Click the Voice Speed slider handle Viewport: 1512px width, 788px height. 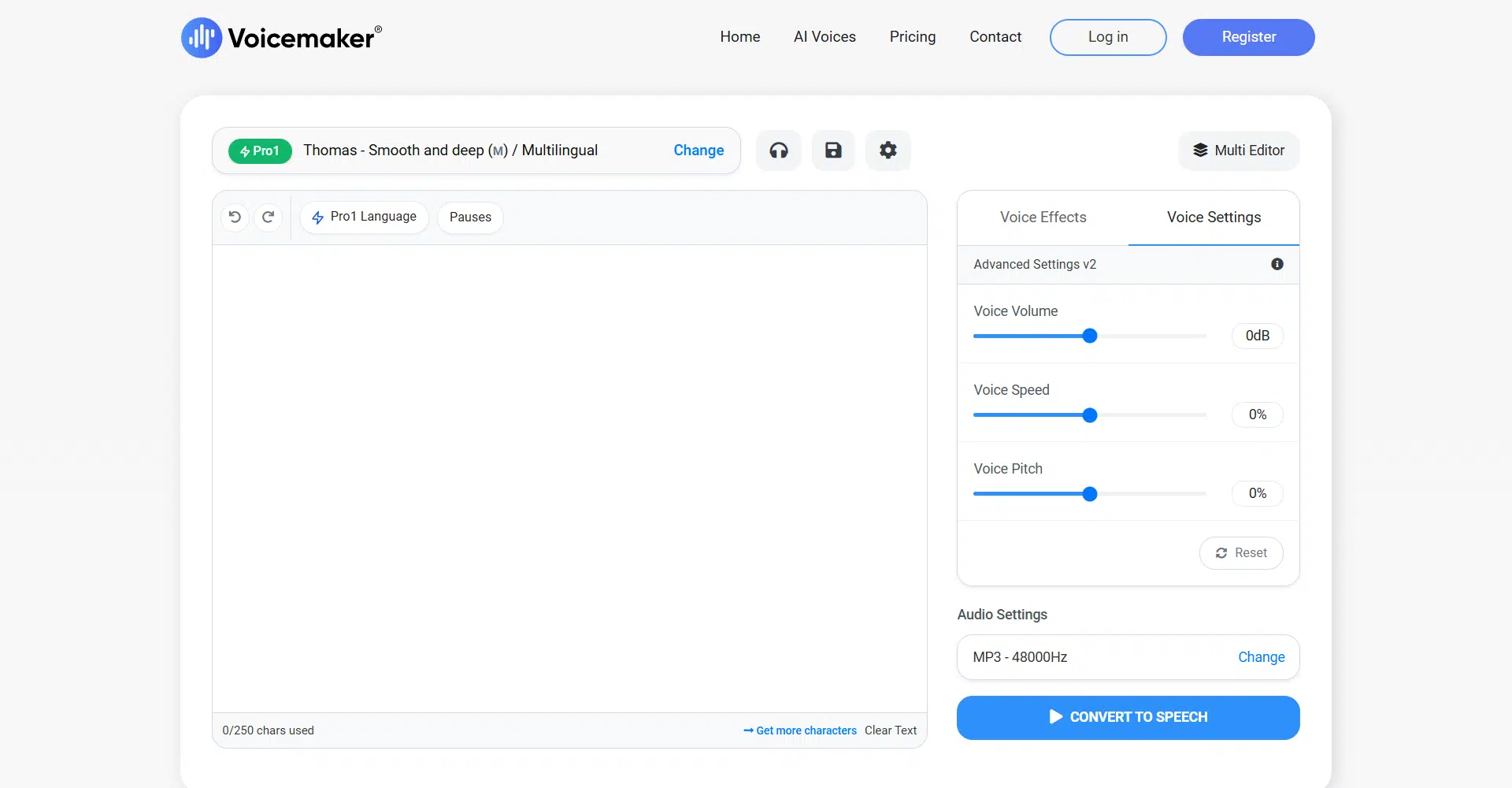coord(1089,415)
